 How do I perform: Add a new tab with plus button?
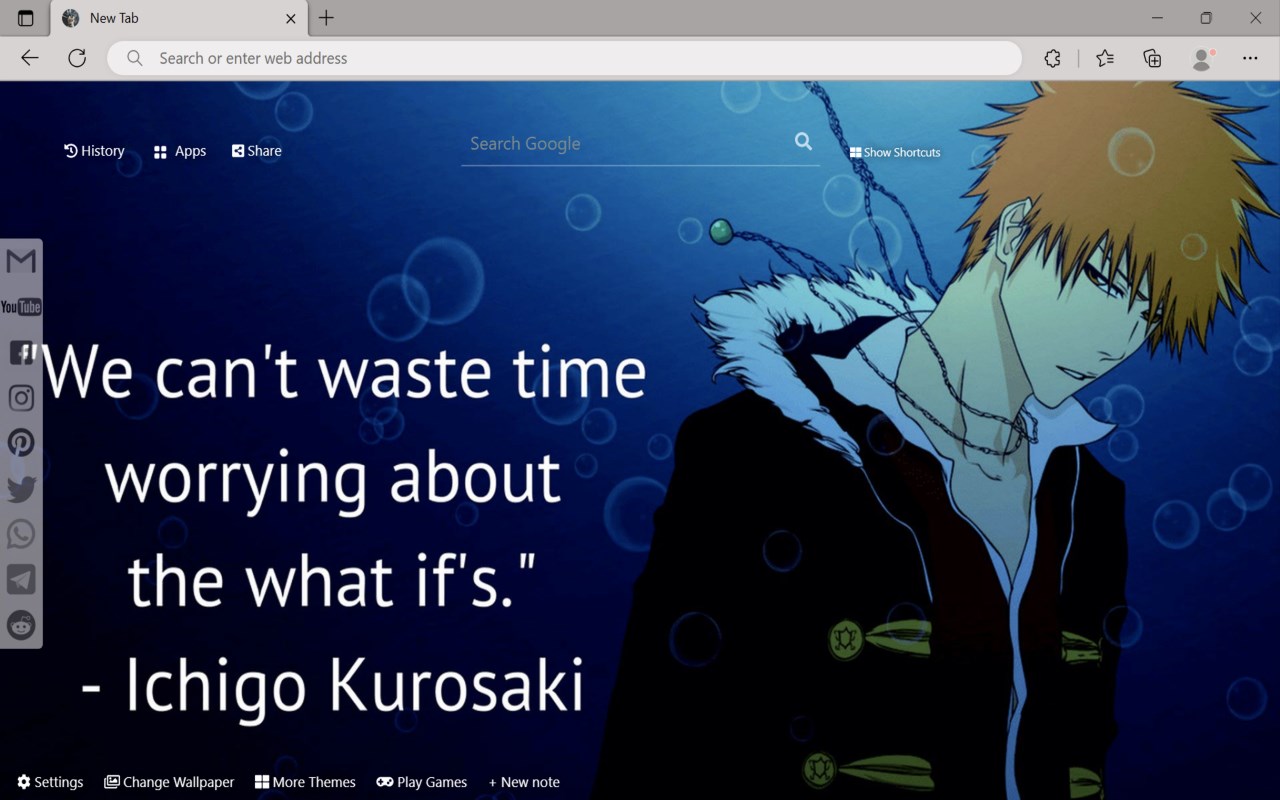point(326,18)
